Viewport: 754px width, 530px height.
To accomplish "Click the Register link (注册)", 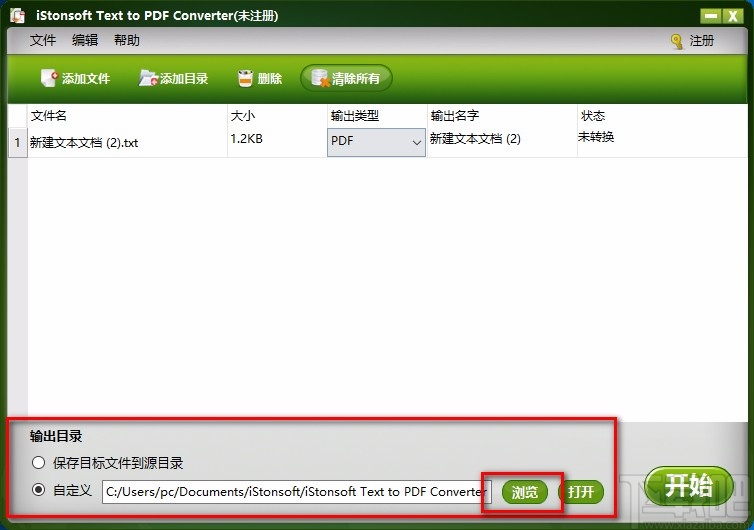I will (702, 41).
